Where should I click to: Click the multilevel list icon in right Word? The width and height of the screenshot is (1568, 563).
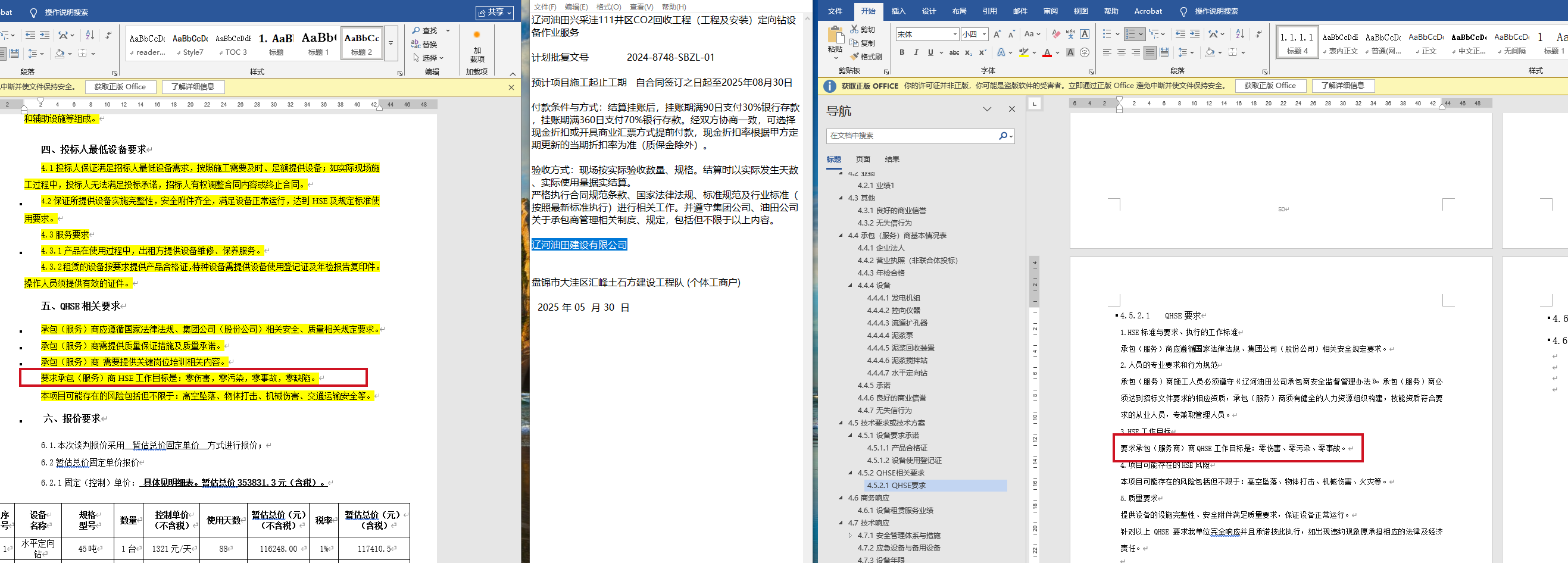tap(1154, 34)
